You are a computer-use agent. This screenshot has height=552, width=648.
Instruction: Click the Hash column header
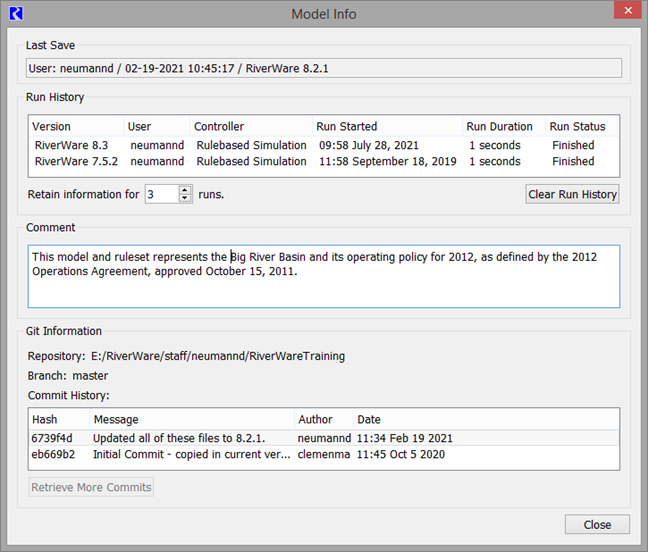(x=58, y=420)
